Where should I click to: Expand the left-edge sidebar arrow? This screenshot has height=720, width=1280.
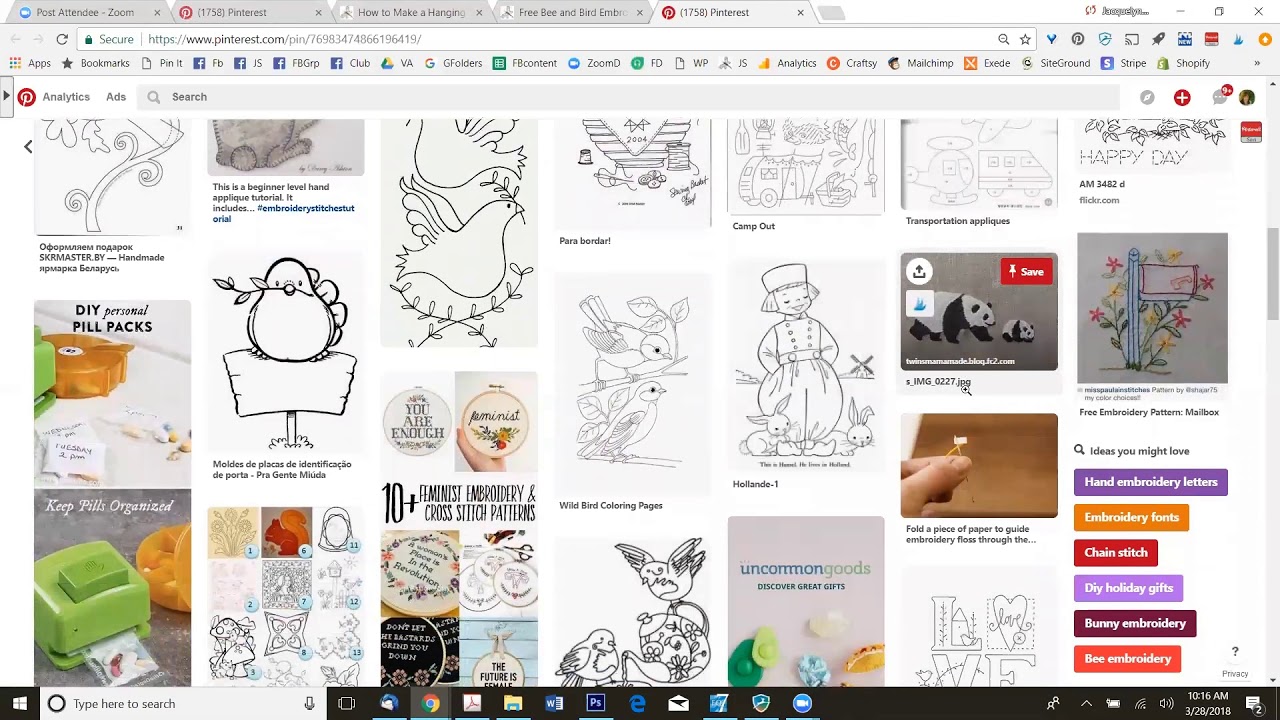coord(6,97)
